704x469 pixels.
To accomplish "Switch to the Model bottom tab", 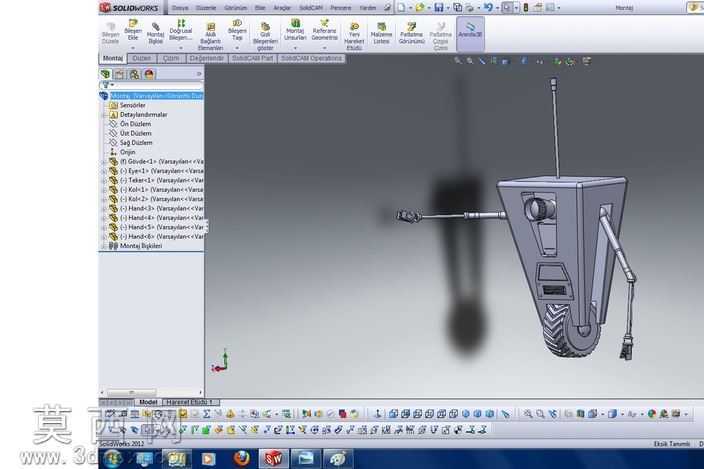I will coord(148,402).
